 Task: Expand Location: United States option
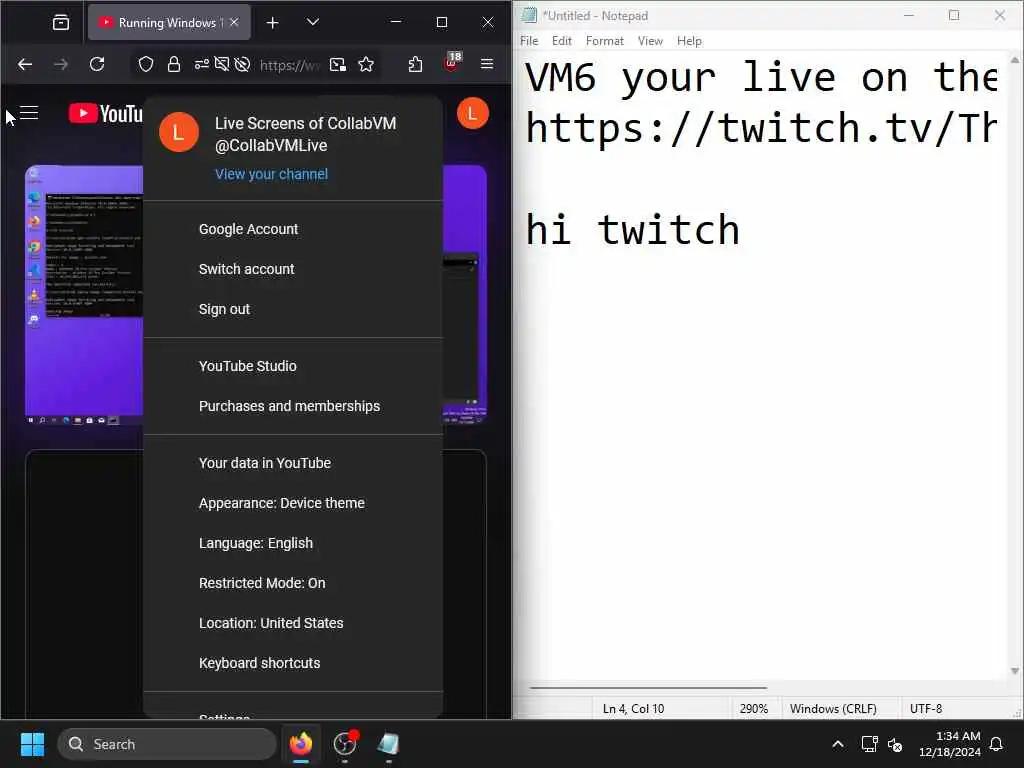point(293,623)
